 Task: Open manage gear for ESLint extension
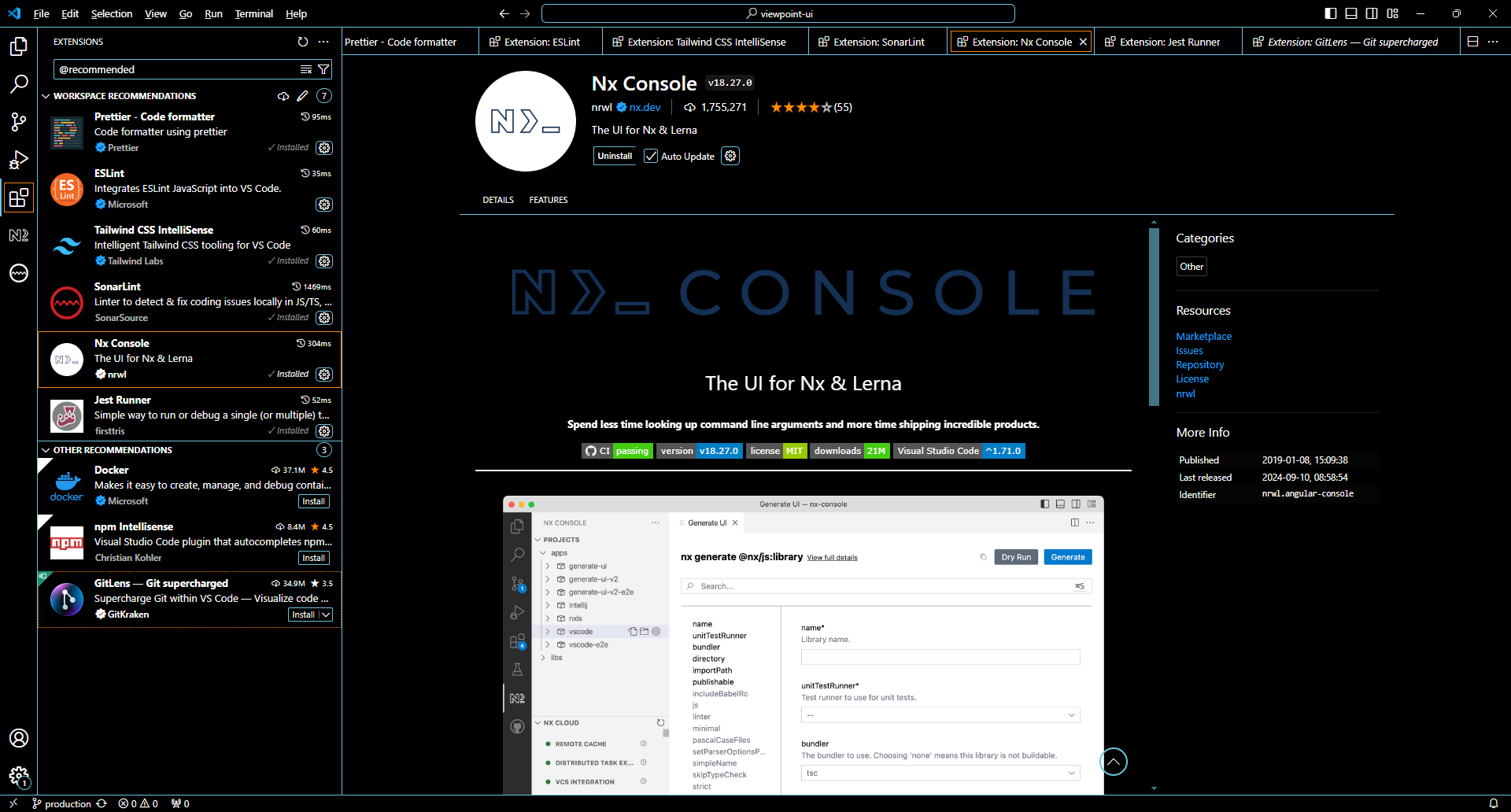(x=324, y=205)
